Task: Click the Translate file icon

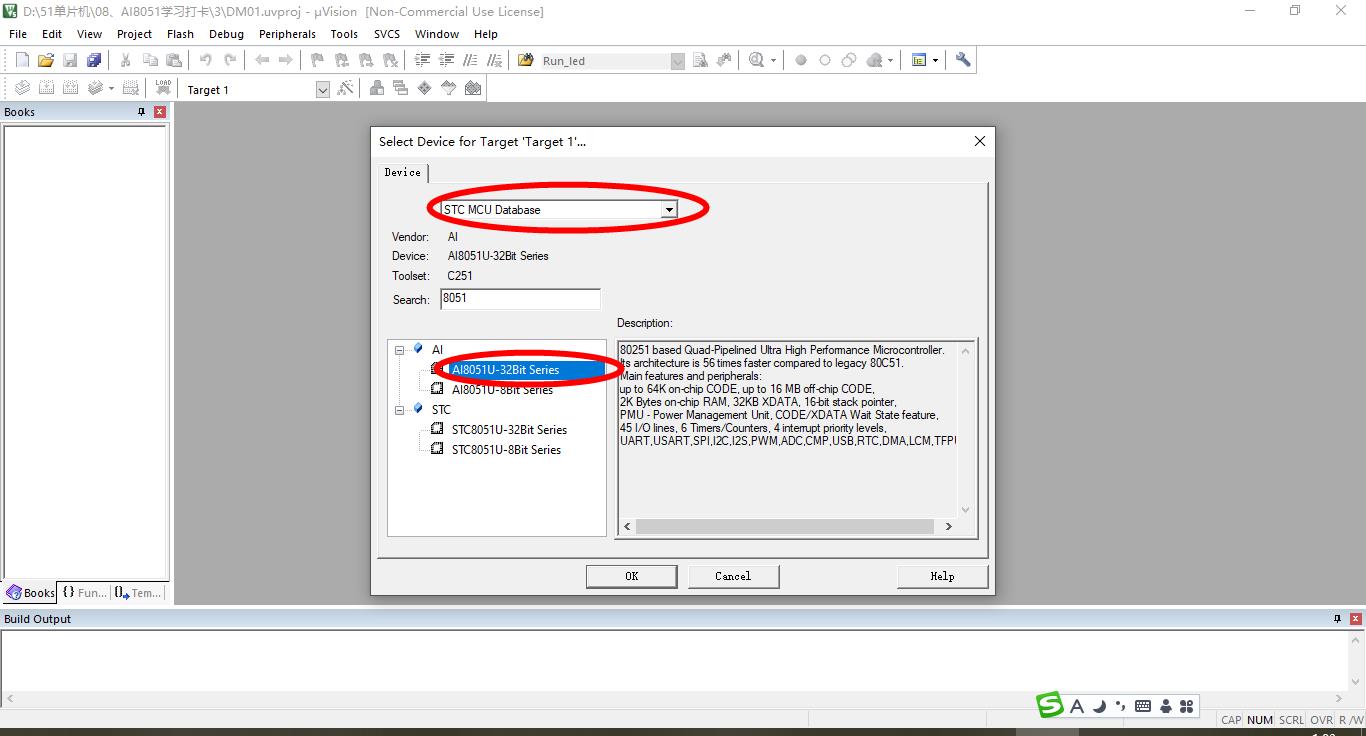Action: tap(22, 88)
